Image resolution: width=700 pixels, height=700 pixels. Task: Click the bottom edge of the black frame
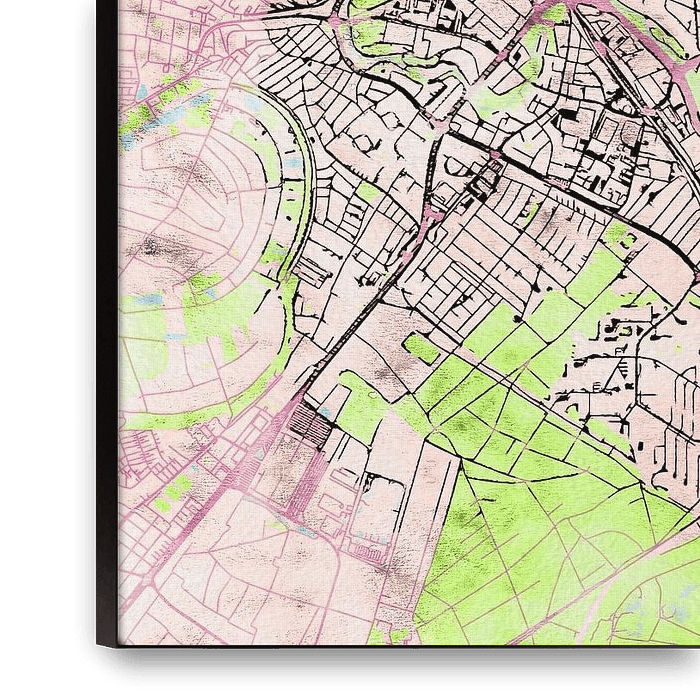pyautogui.click(x=400, y=650)
